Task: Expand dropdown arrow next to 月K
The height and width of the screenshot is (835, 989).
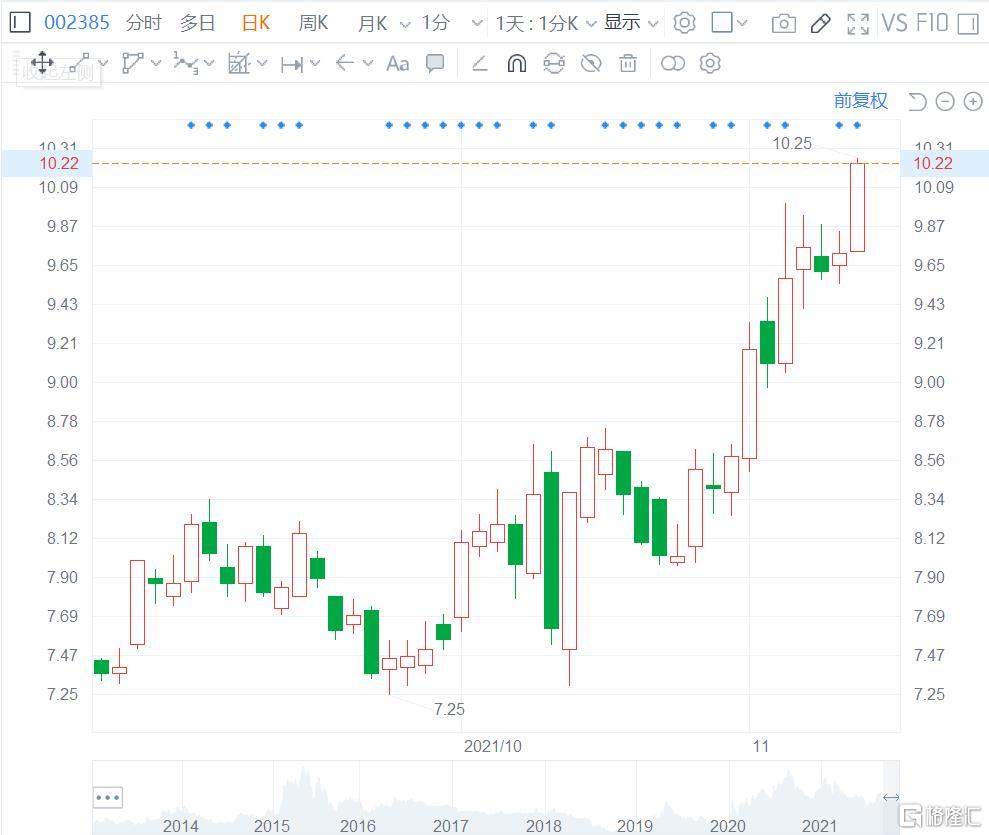Action: (x=406, y=25)
